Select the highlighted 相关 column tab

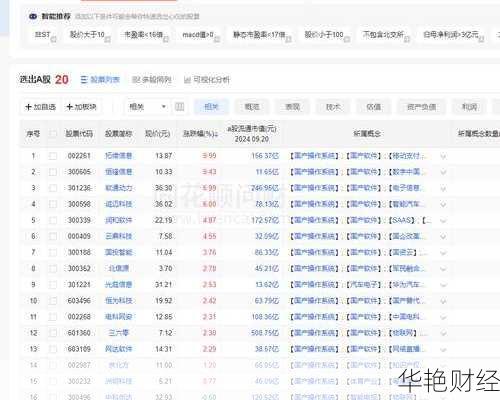(211, 107)
